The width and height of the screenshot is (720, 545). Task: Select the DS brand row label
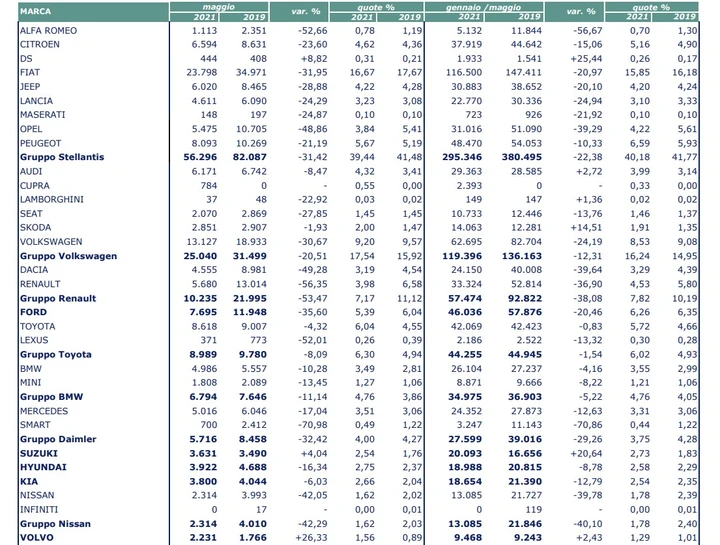coord(26,59)
